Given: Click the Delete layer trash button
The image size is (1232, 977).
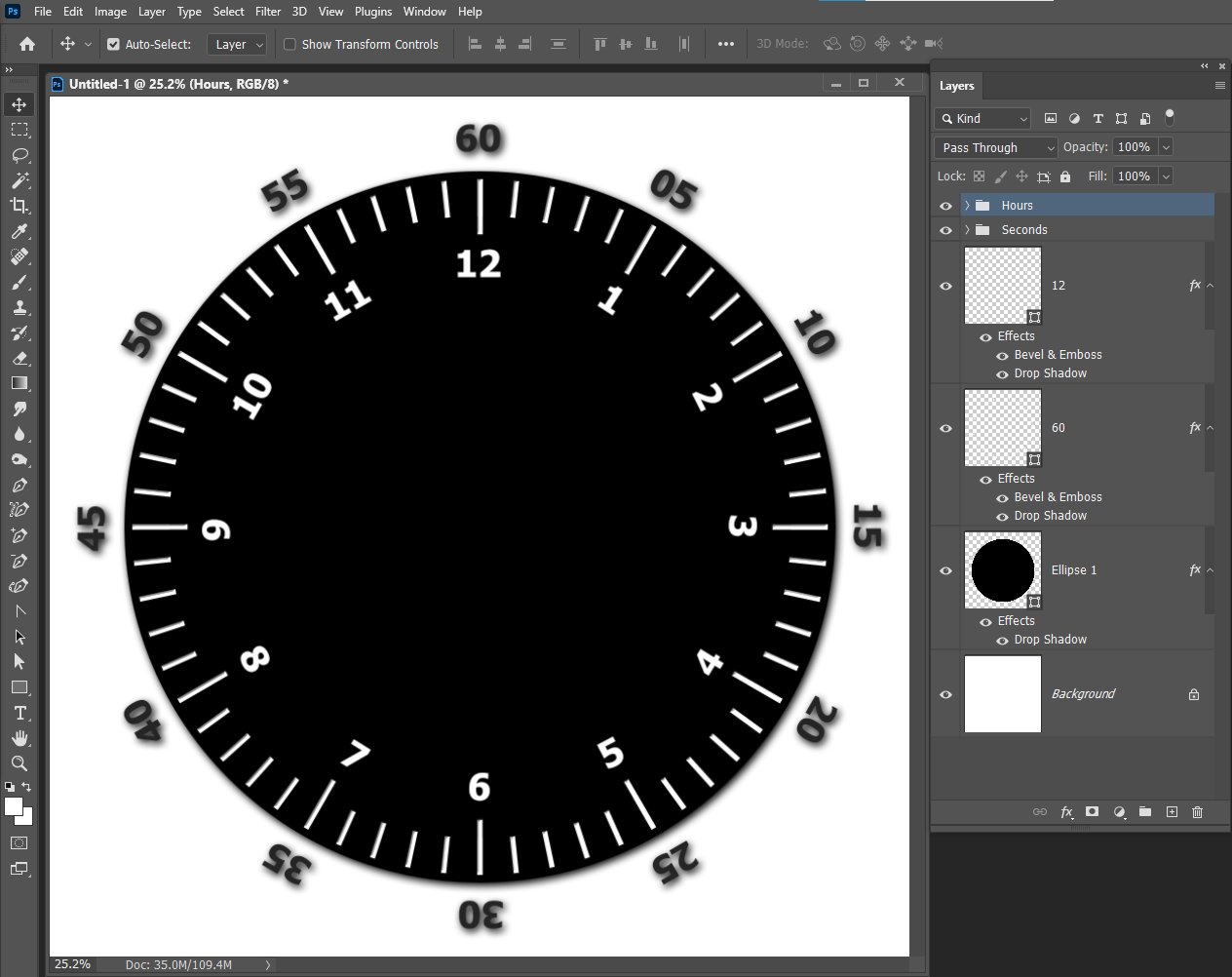Looking at the screenshot, I should point(1197,811).
